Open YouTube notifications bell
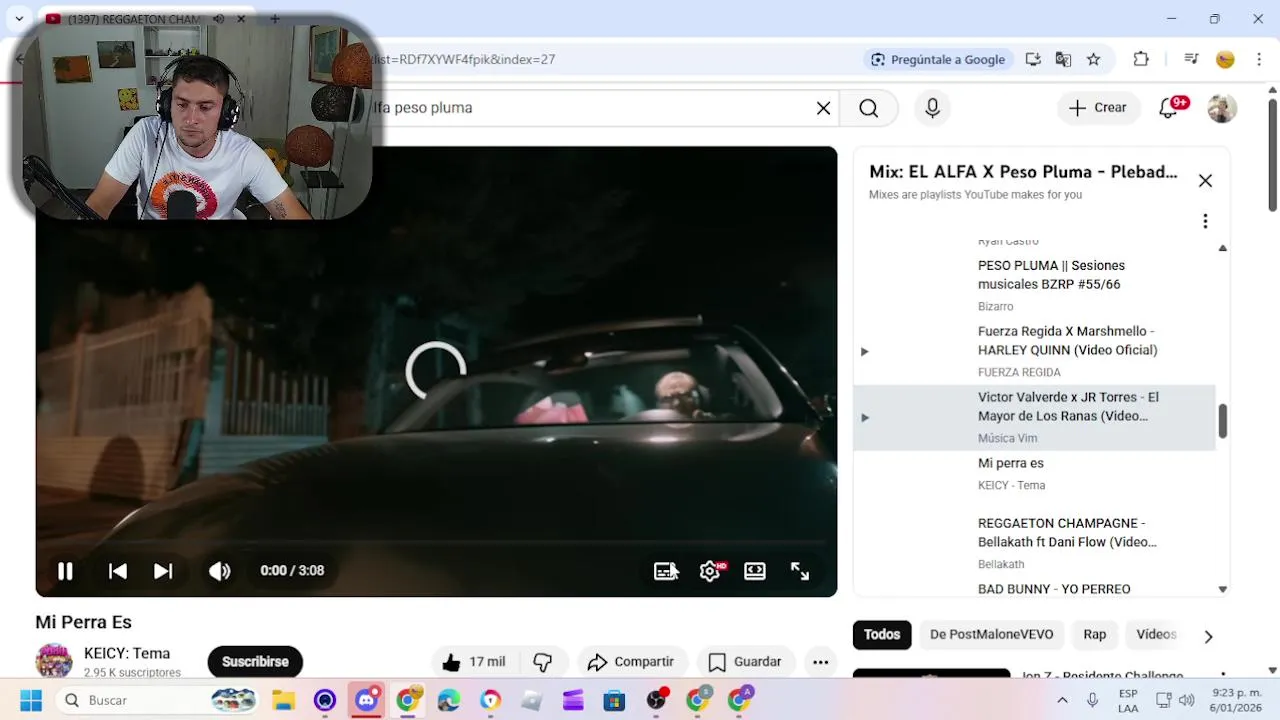The image size is (1280, 720). point(1168,108)
